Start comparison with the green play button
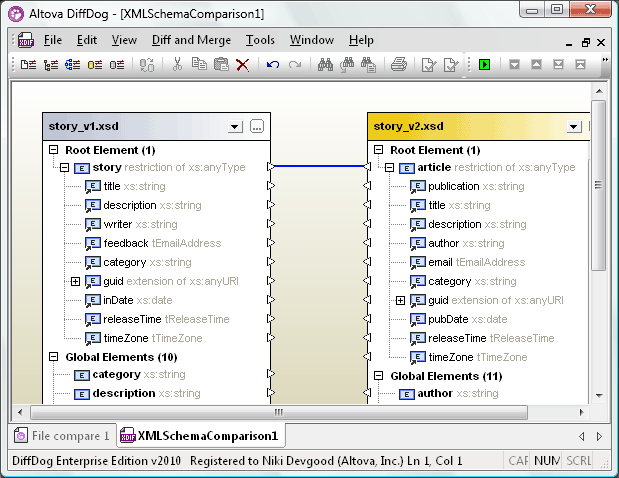This screenshot has width=619, height=478. [x=484, y=64]
